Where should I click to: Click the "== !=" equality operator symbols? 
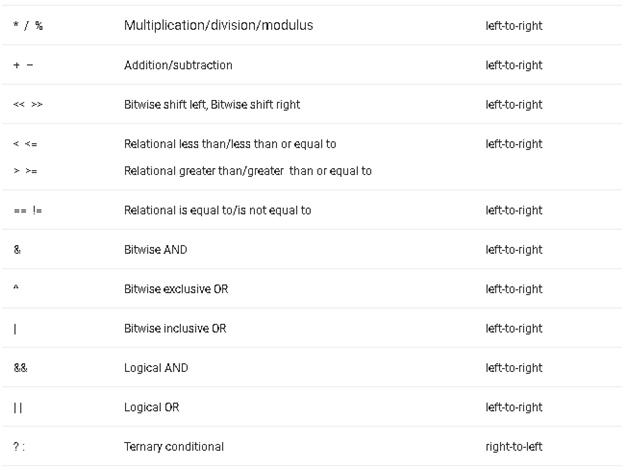[27, 210]
